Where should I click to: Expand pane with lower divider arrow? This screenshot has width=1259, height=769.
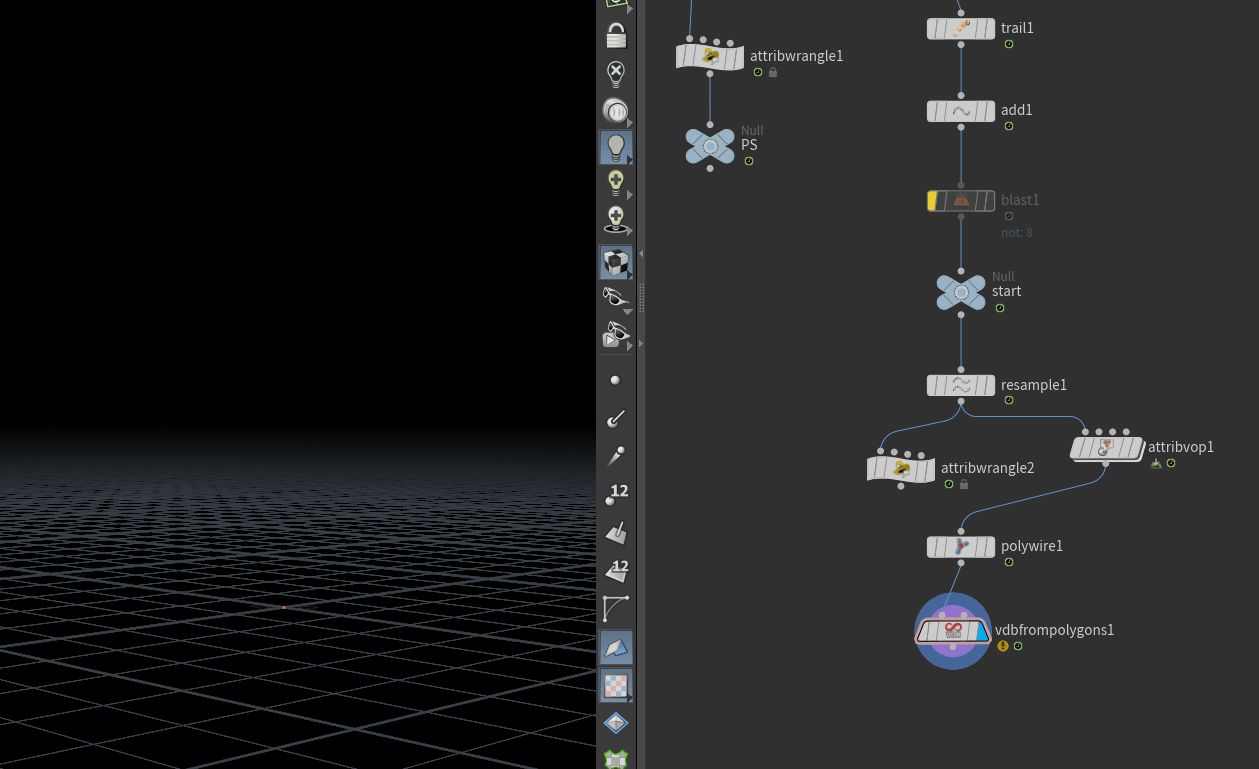click(641, 344)
